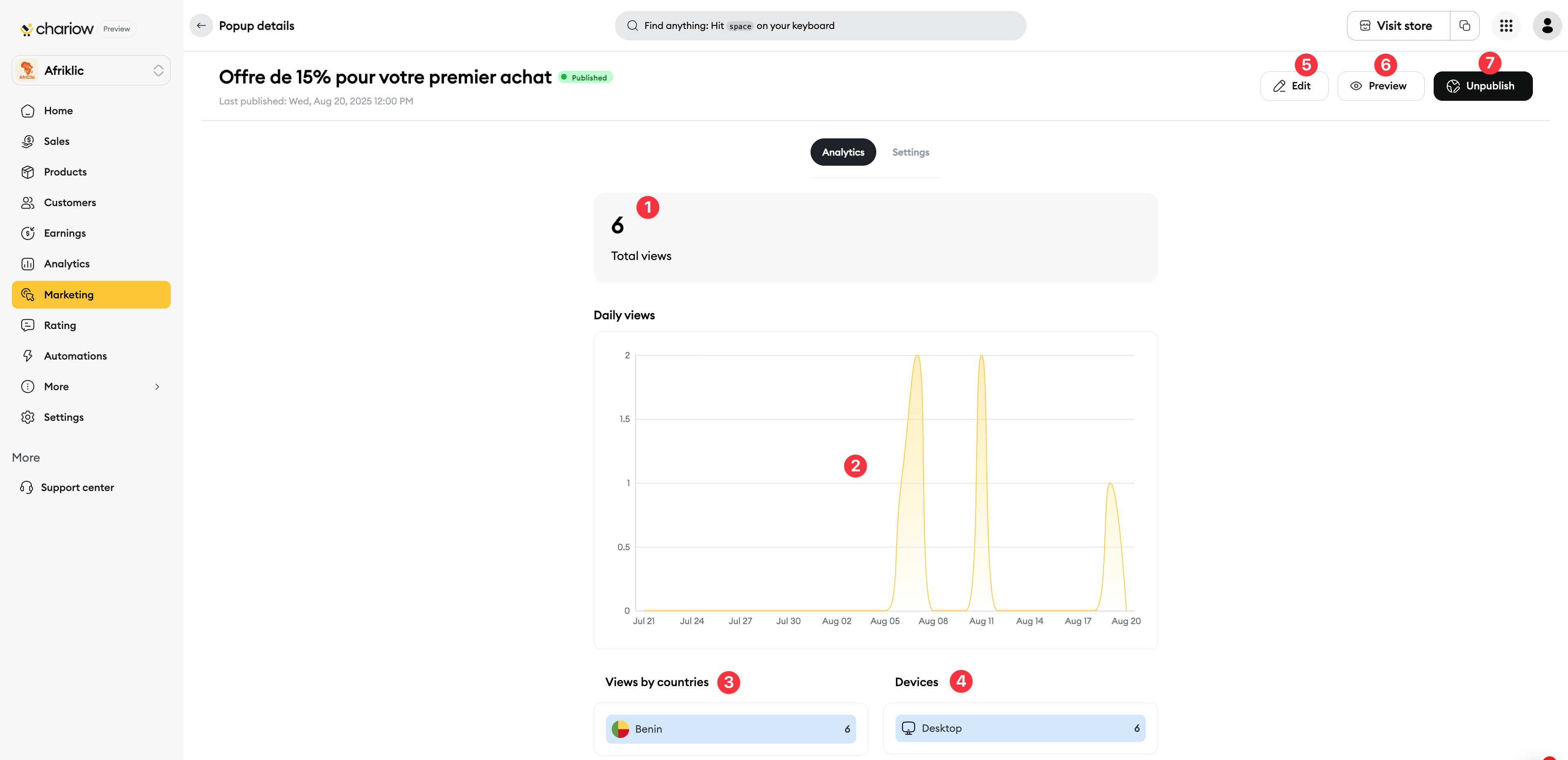Click the Earnings icon in sidebar
Image resolution: width=1568 pixels, height=760 pixels.
point(27,233)
